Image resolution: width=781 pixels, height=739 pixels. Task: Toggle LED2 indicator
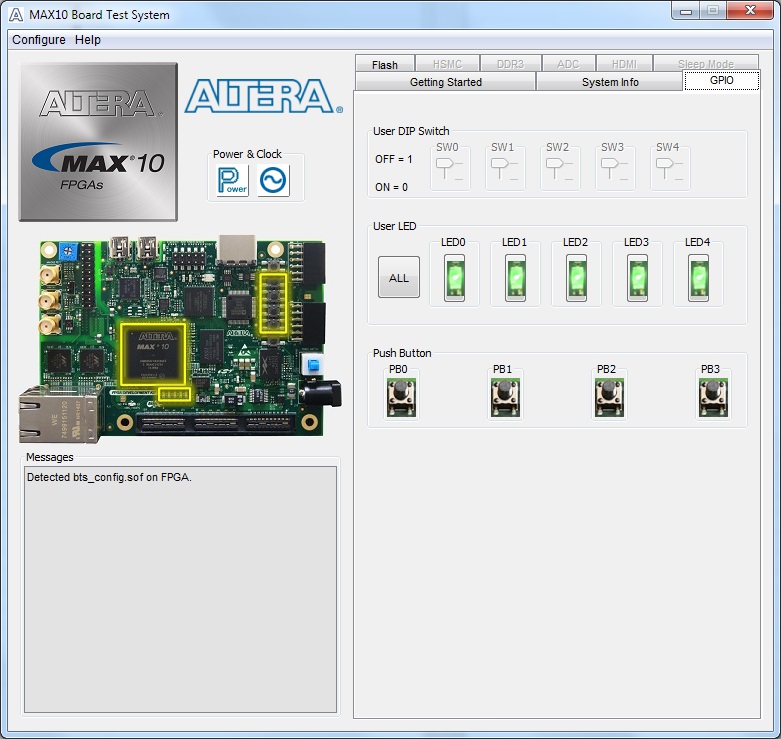coord(576,277)
